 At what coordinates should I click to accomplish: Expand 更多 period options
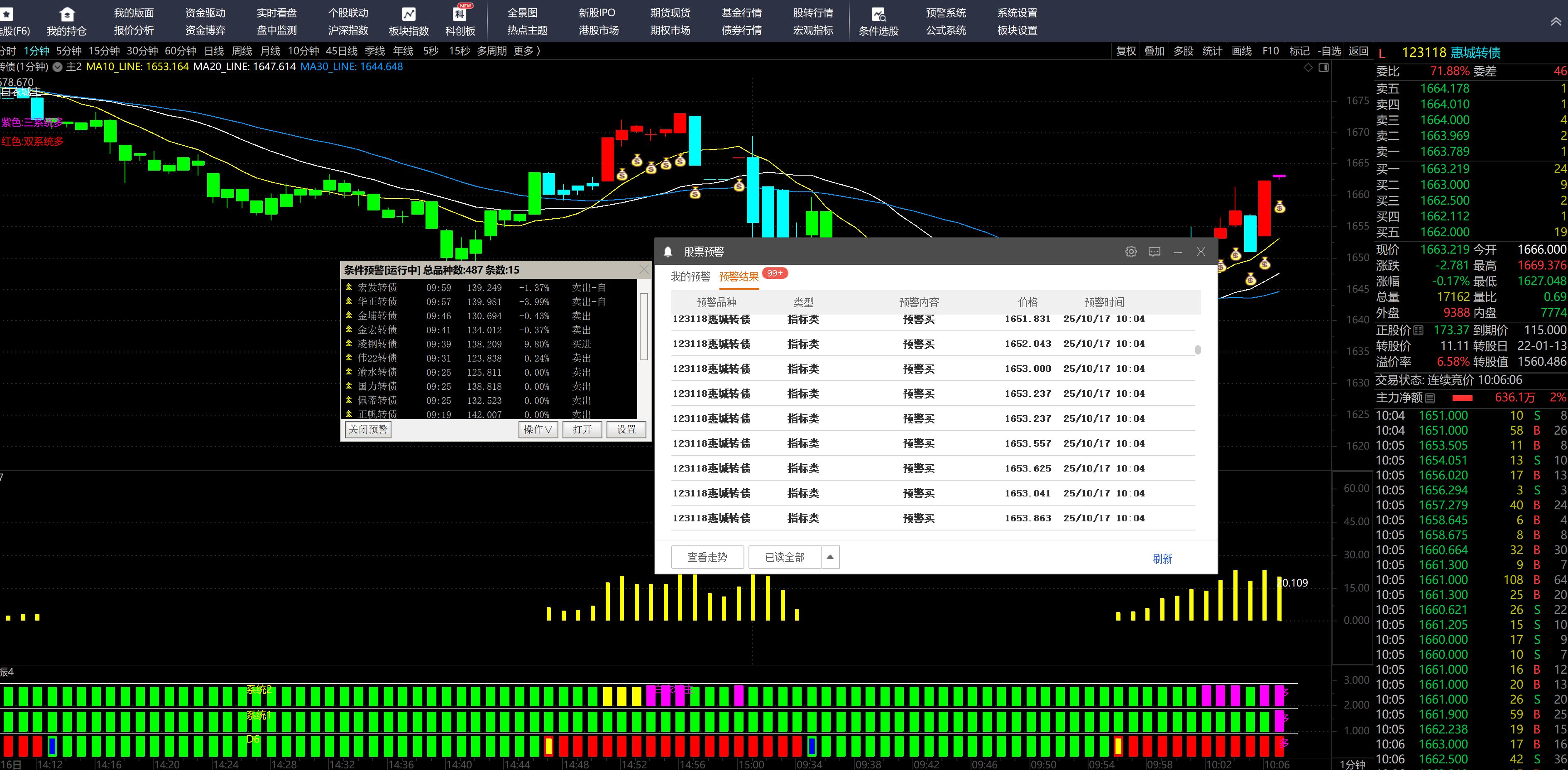[526, 51]
